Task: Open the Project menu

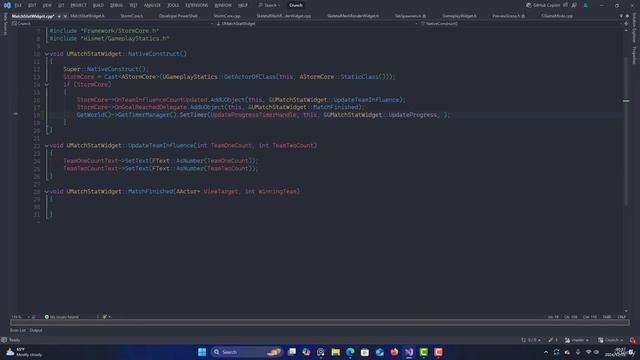Action: point(78,5)
